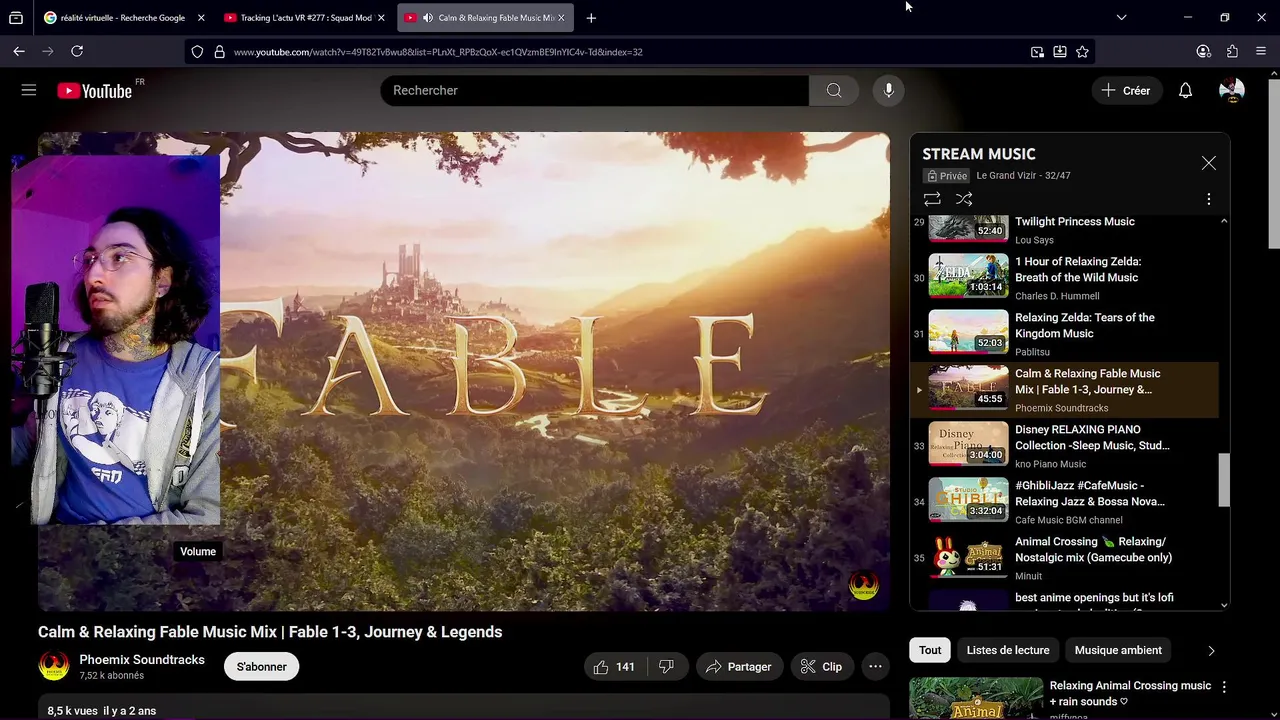Click current Calm & Relaxing Fable playlist entry
The image size is (1280, 720).
click(1064, 390)
